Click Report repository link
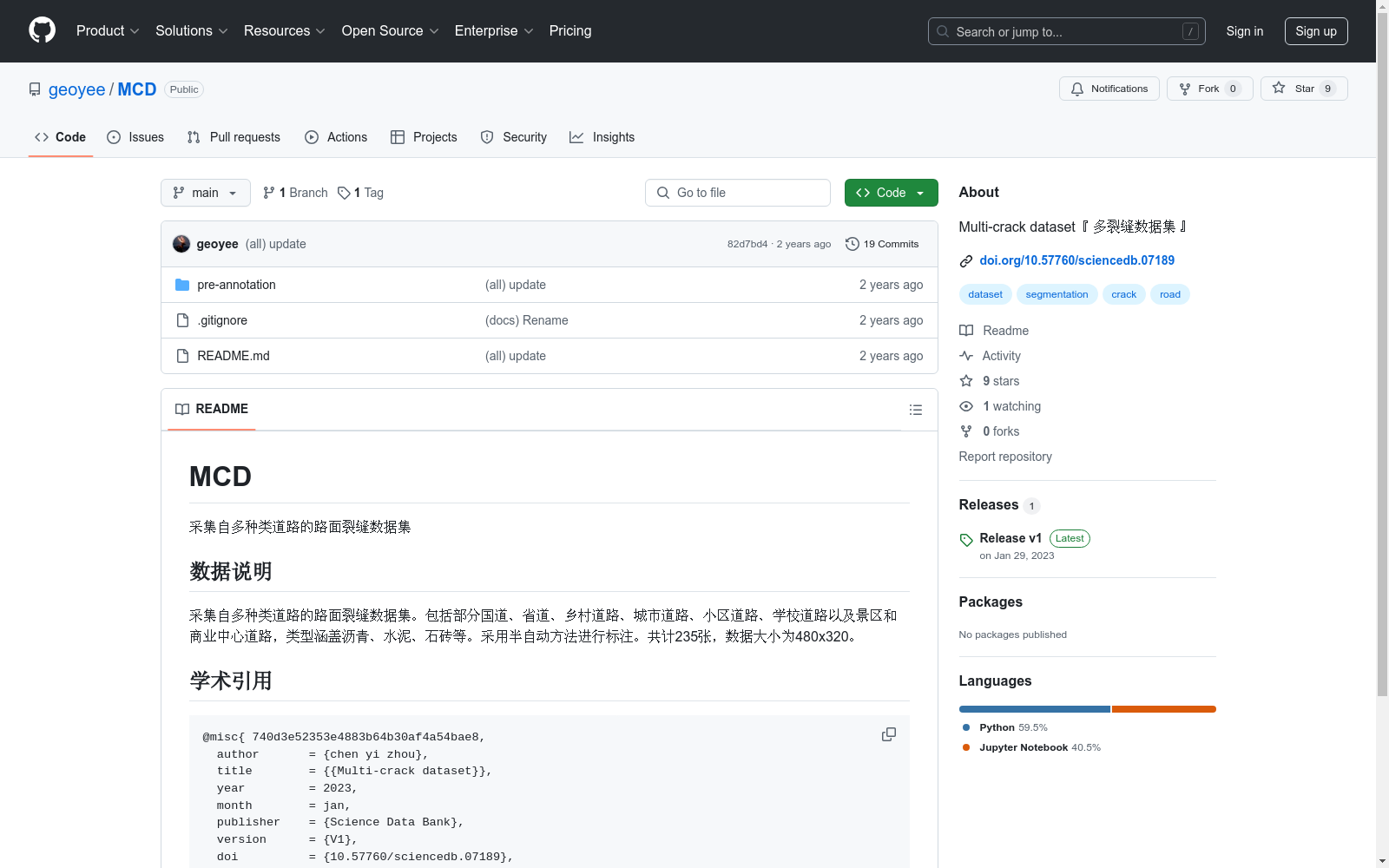The height and width of the screenshot is (868, 1389). [1005, 457]
